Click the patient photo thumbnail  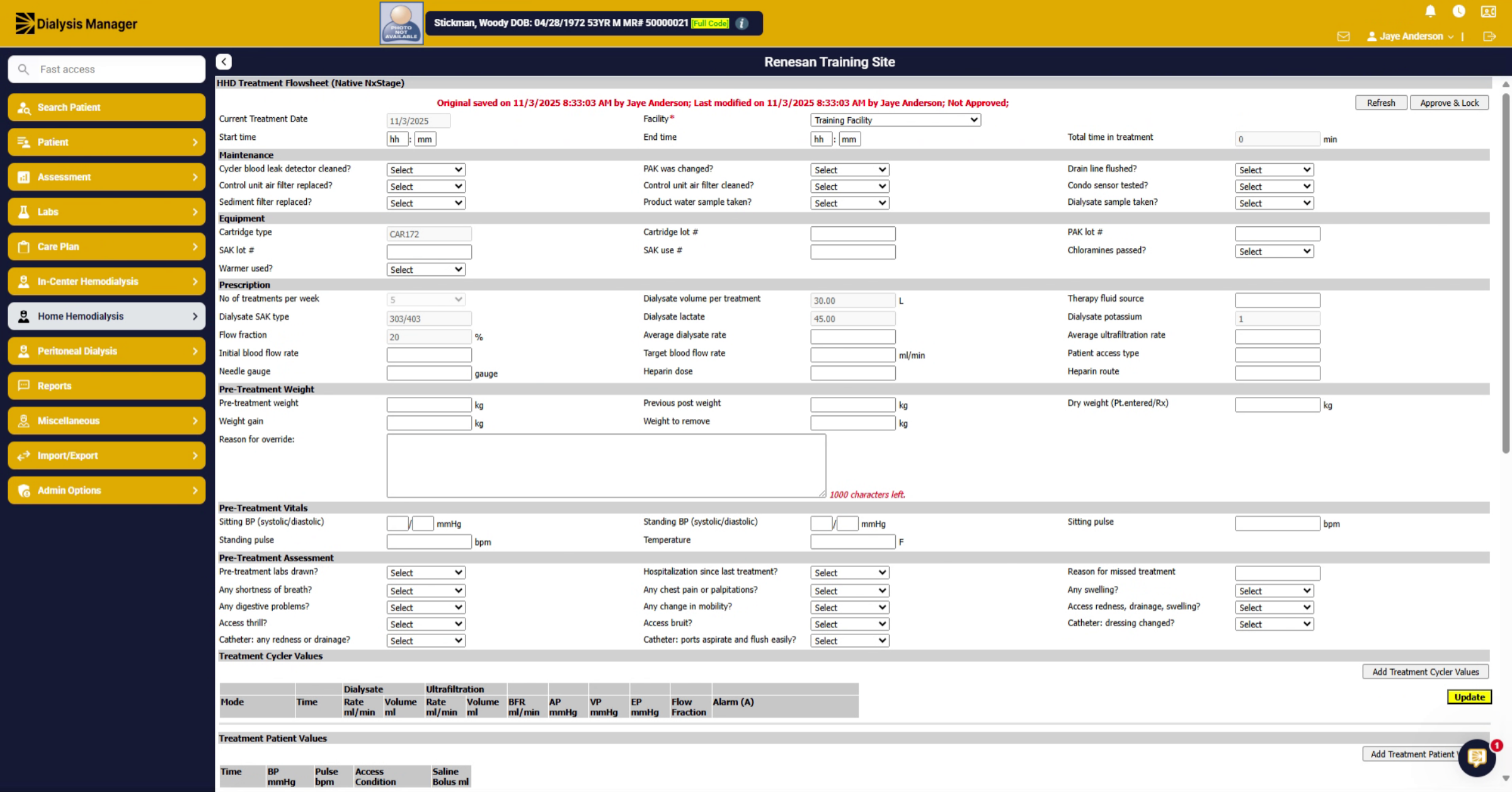(401, 23)
